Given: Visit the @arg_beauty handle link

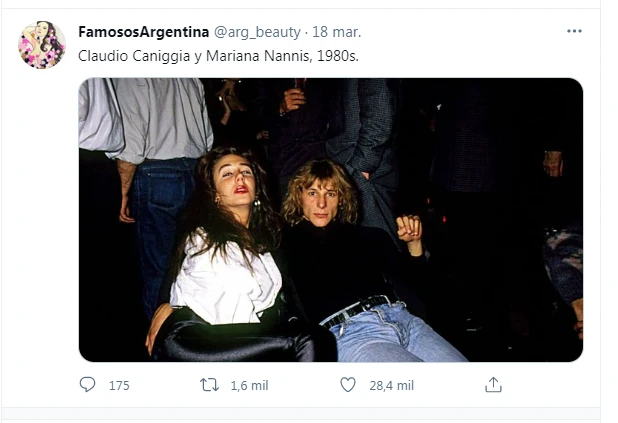Looking at the screenshot, I should point(257,32).
